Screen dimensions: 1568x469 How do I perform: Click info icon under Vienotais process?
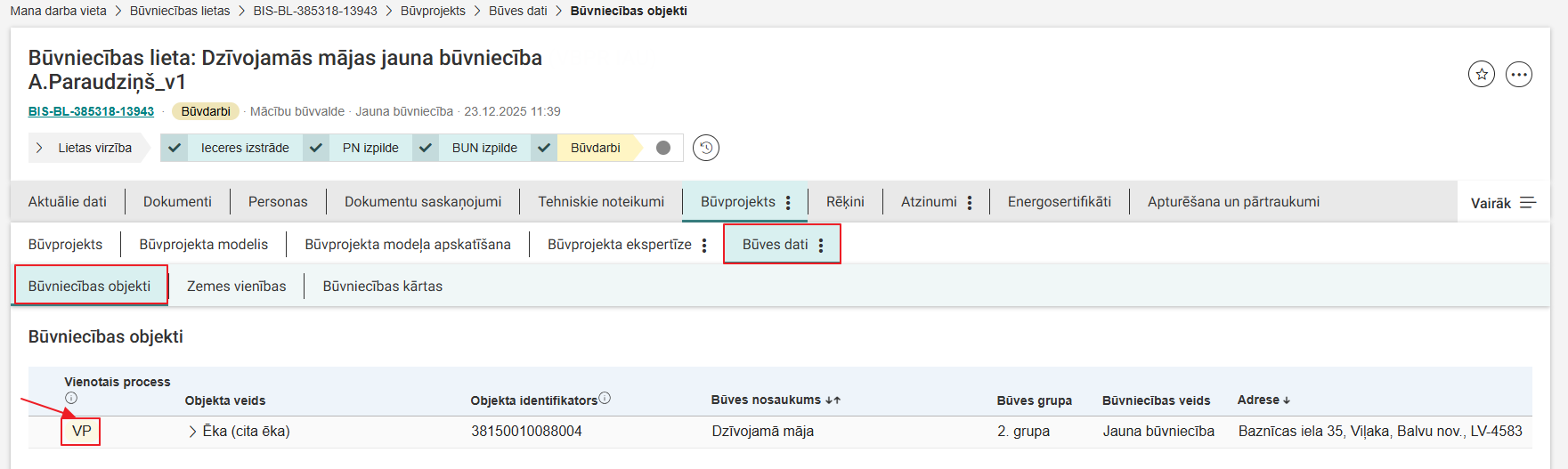71,399
